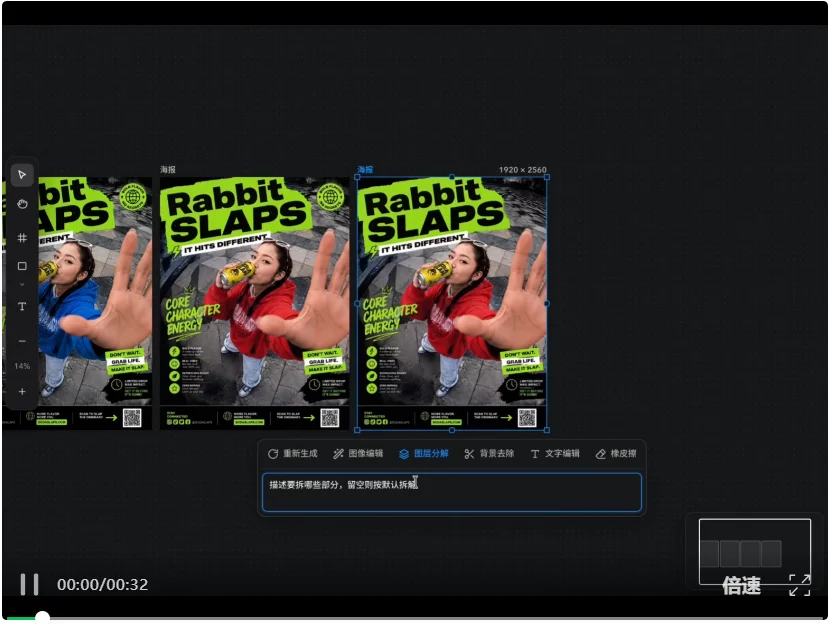The image size is (830, 624).
Task: Select the rectangle shape tool
Action: (x=22, y=266)
